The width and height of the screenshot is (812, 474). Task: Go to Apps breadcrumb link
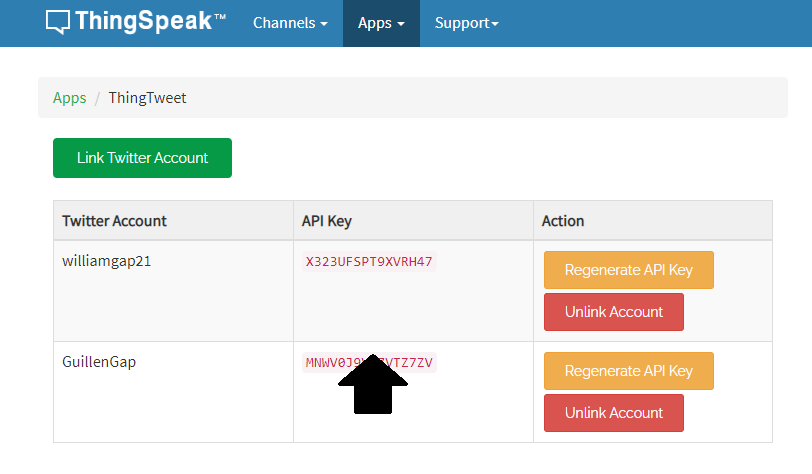pyautogui.click(x=69, y=98)
